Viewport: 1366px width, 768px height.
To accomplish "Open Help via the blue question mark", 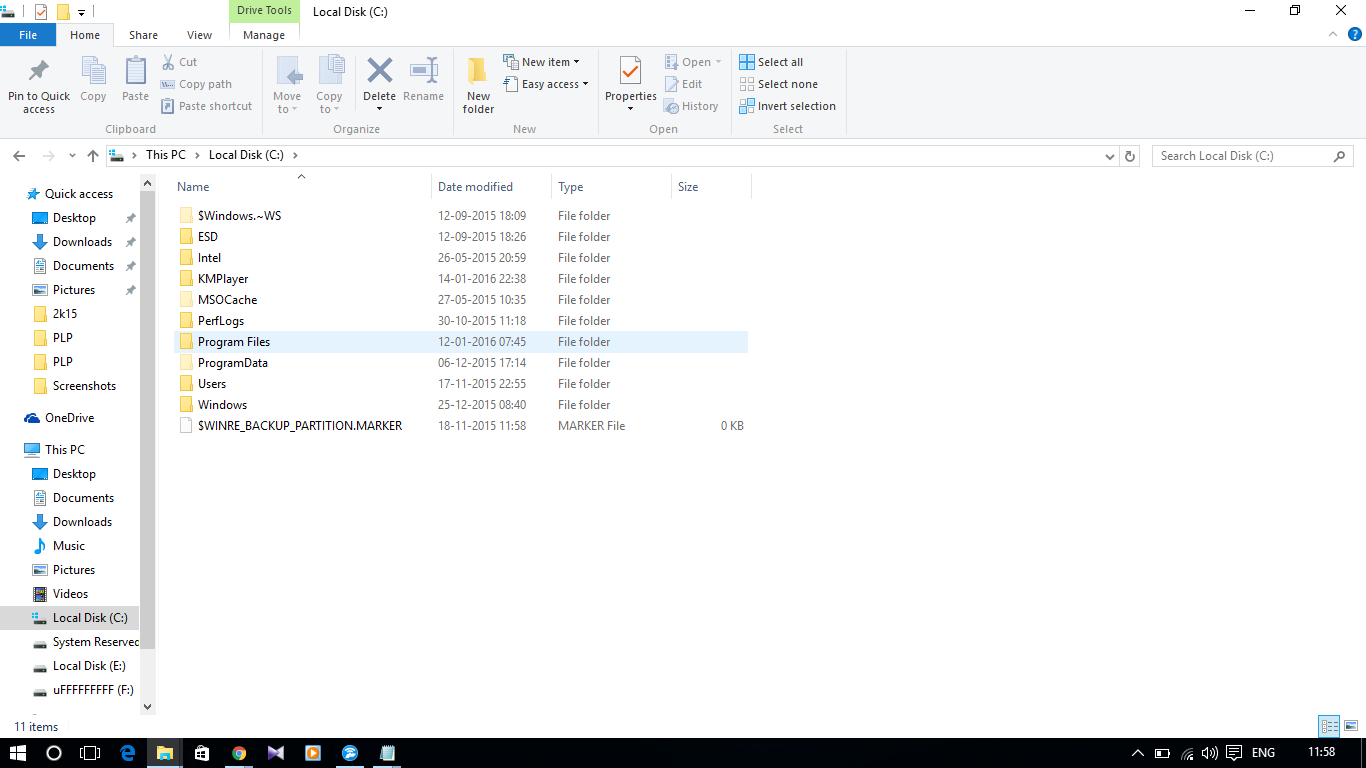I will click(1355, 34).
